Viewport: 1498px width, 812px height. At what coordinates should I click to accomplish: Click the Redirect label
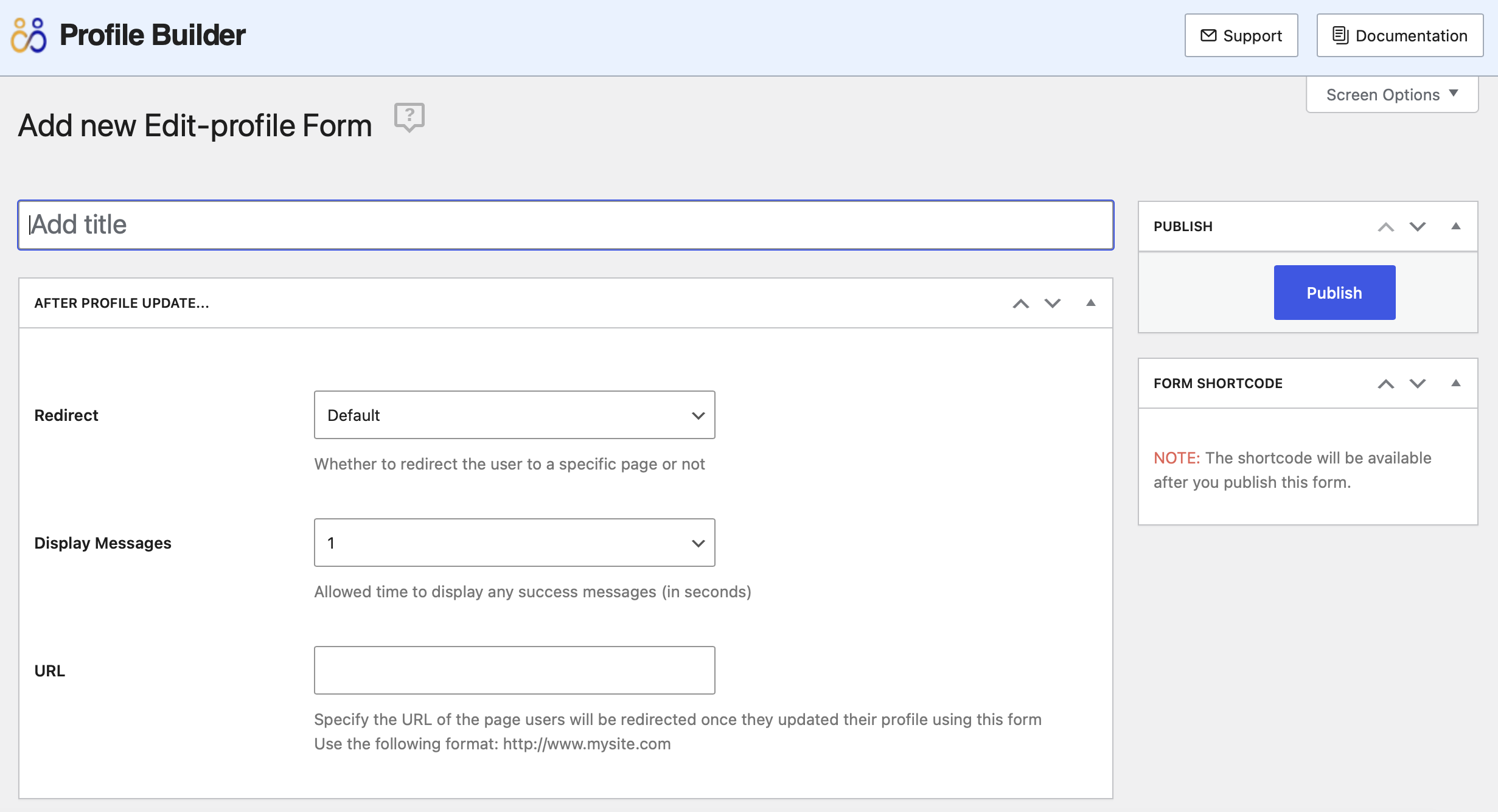click(66, 415)
